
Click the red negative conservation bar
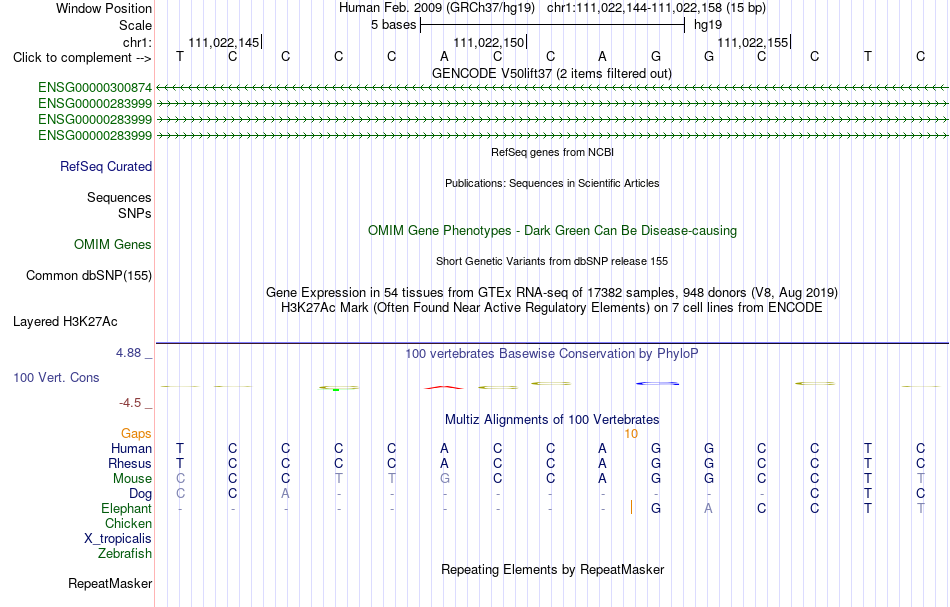point(444,388)
